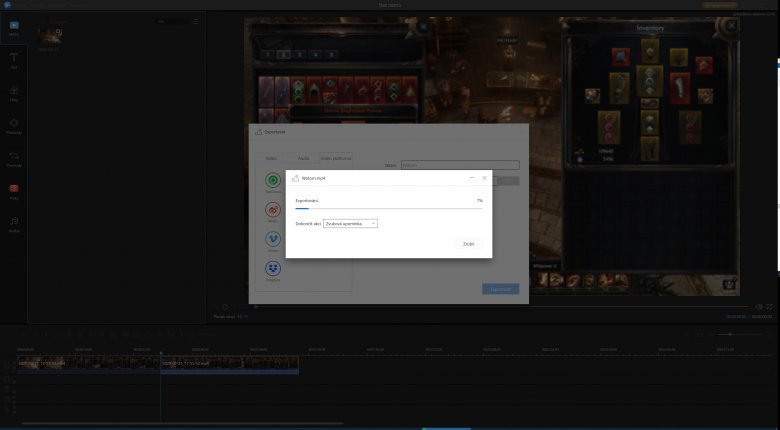Open the Přechody (transitions) sidebar panel
This screenshot has height=430, width=780.
[x=14, y=158]
